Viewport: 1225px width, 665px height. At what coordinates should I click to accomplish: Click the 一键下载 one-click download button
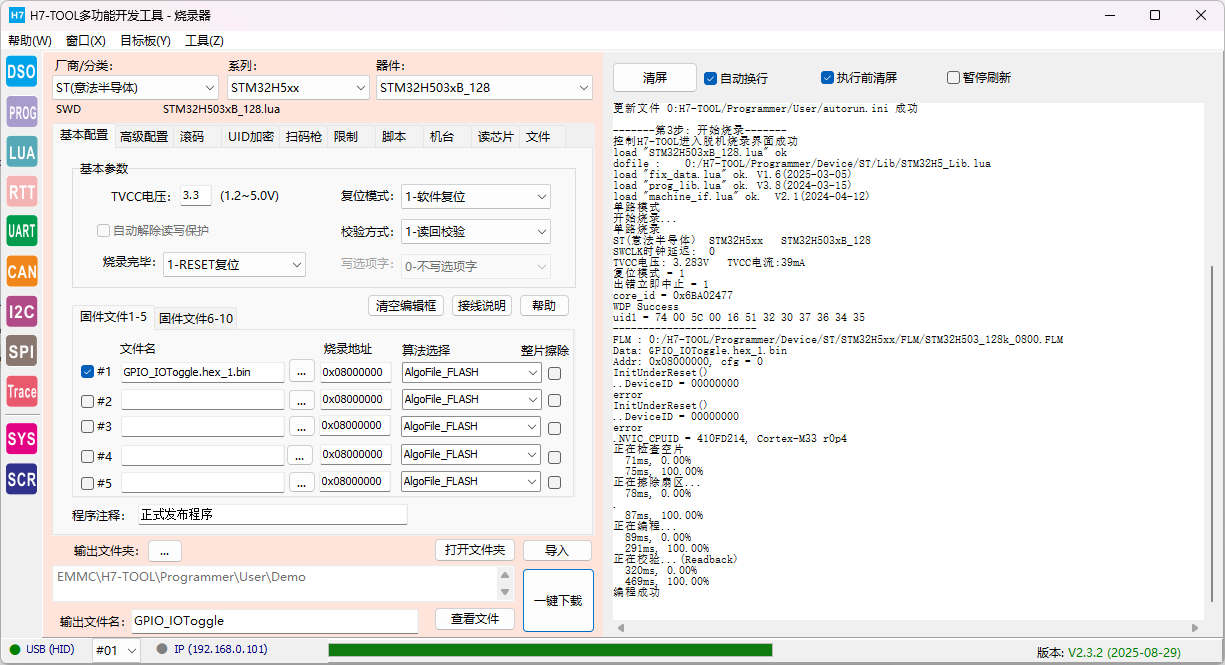(x=558, y=600)
